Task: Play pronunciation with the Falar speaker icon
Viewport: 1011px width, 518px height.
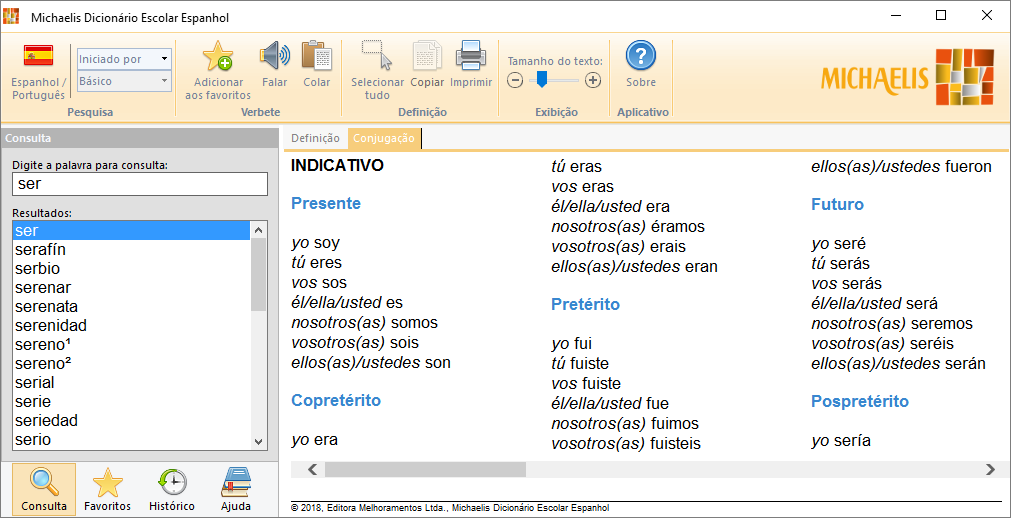Action: pyautogui.click(x=275, y=56)
